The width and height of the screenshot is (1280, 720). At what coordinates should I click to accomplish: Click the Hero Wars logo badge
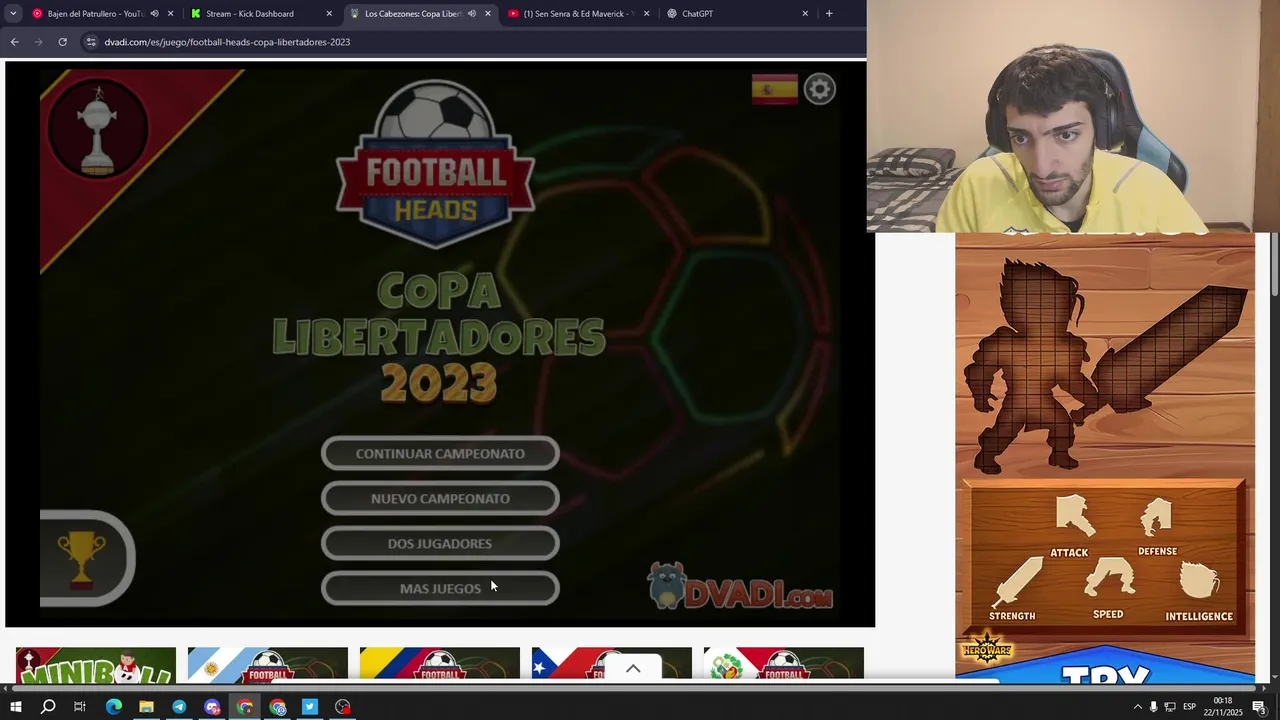[987, 648]
